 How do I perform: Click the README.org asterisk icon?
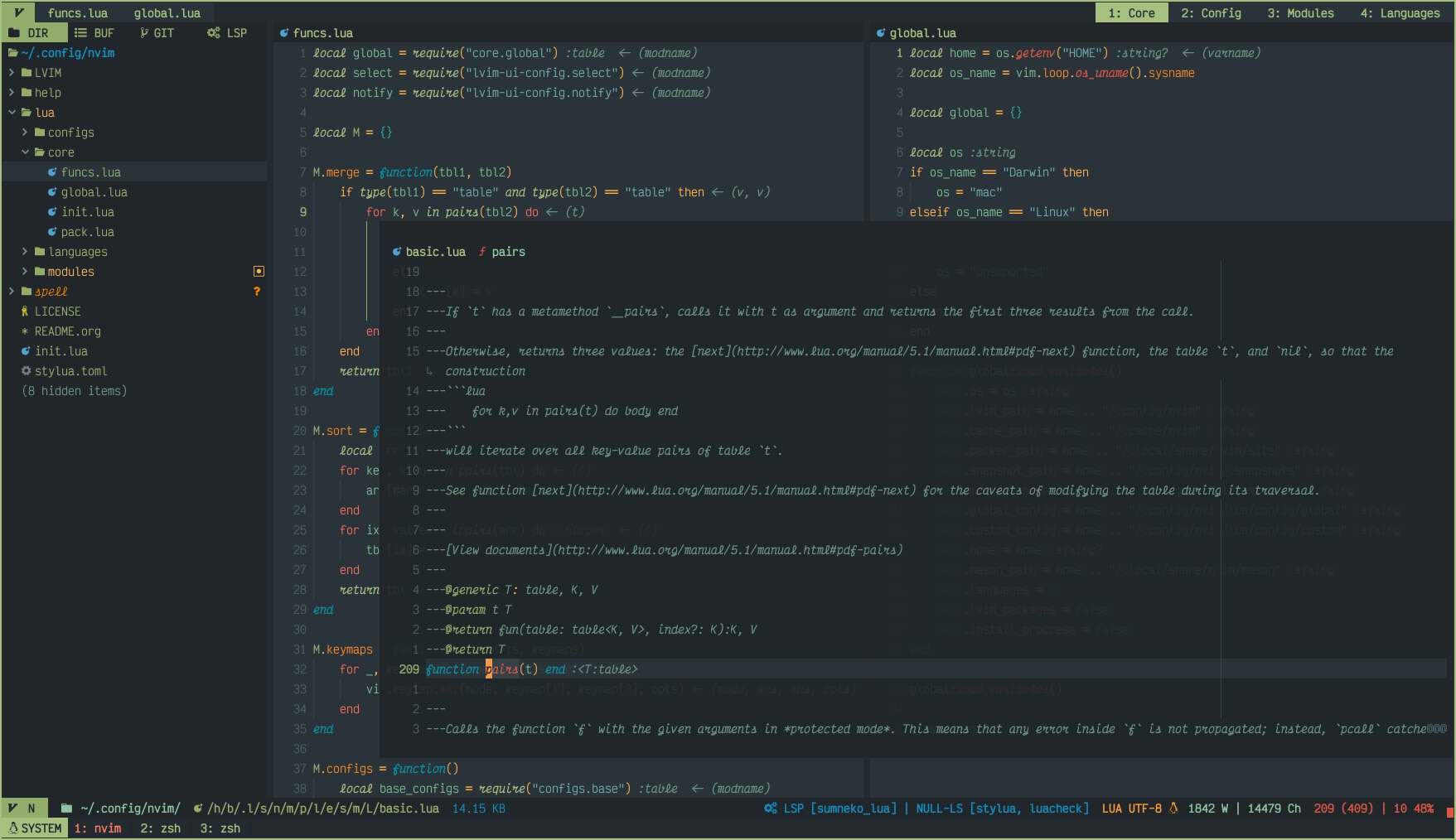[x=25, y=331]
